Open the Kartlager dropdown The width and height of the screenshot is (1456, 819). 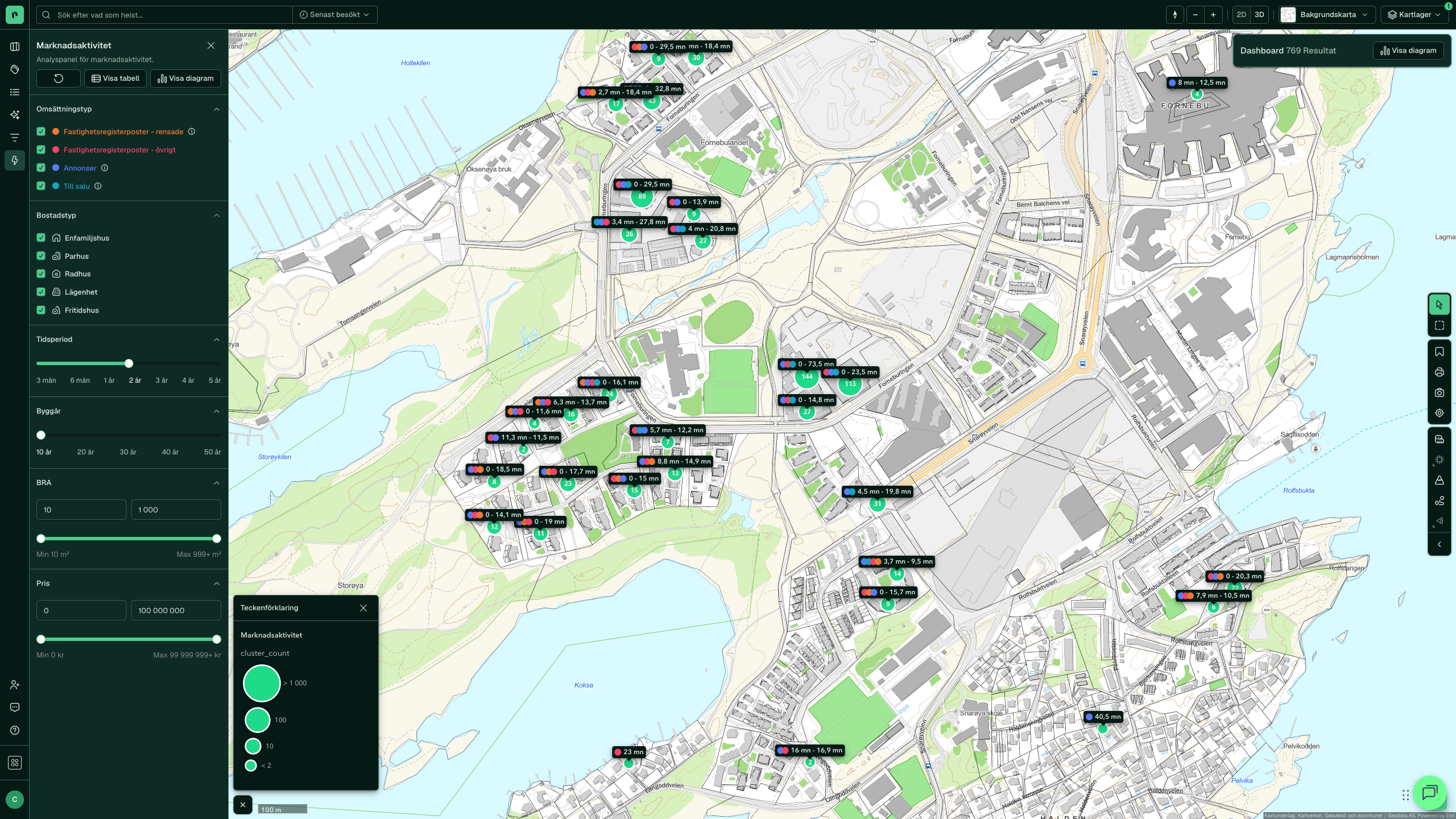click(1414, 15)
